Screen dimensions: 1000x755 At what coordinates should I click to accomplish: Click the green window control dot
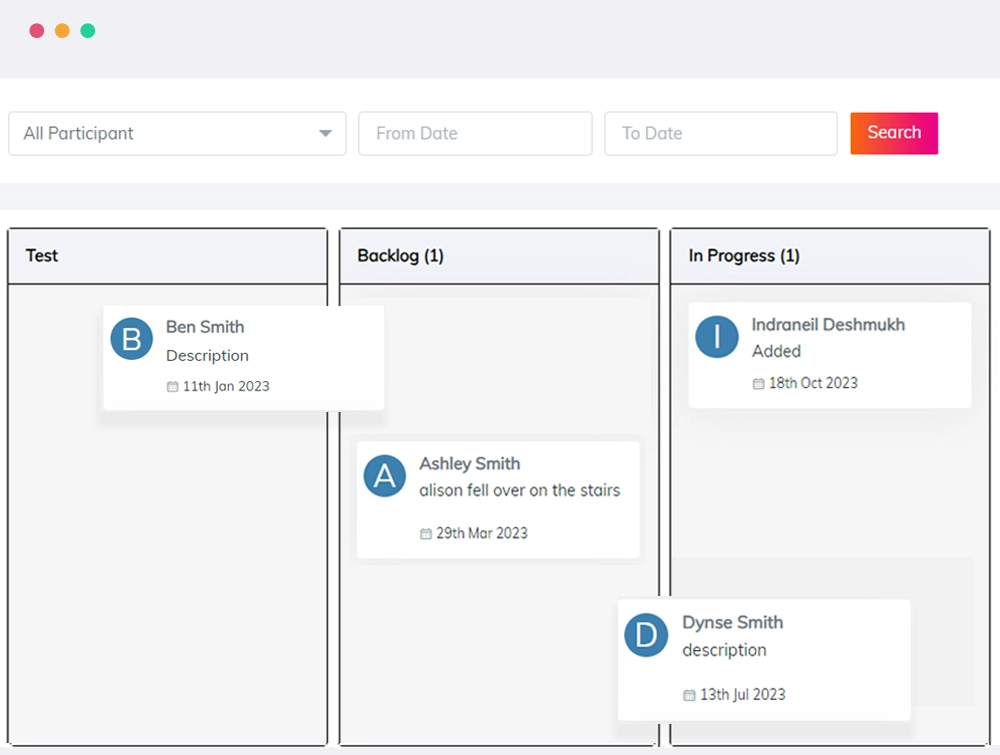pos(88,30)
